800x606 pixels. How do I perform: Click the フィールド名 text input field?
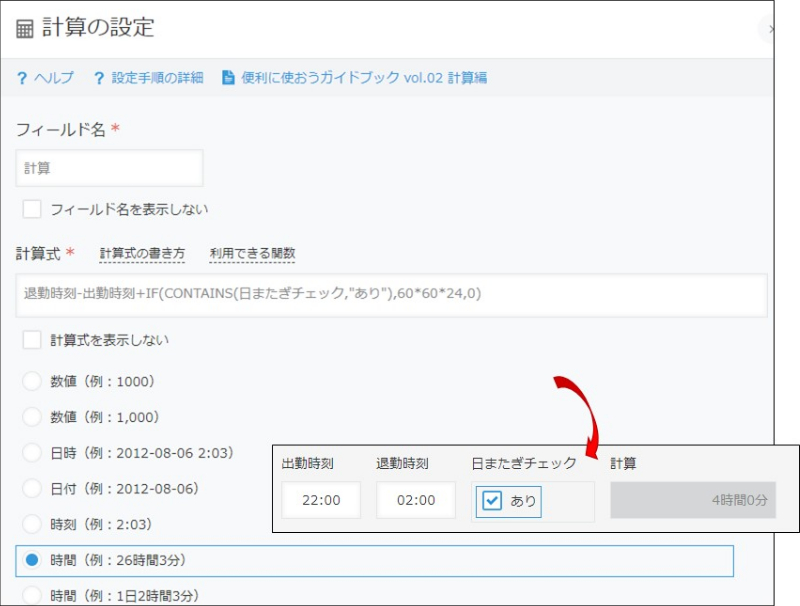pos(109,168)
